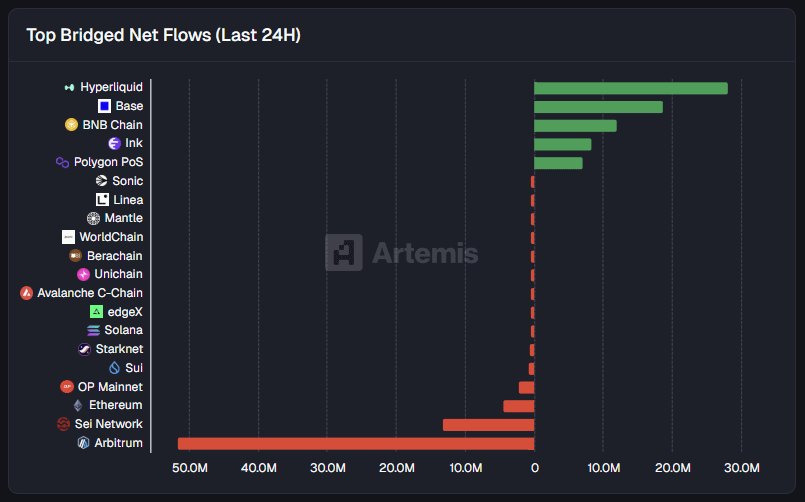This screenshot has width=805, height=502.
Task: Click the Ink chain logo icon
Action: click(x=114, y=144)
